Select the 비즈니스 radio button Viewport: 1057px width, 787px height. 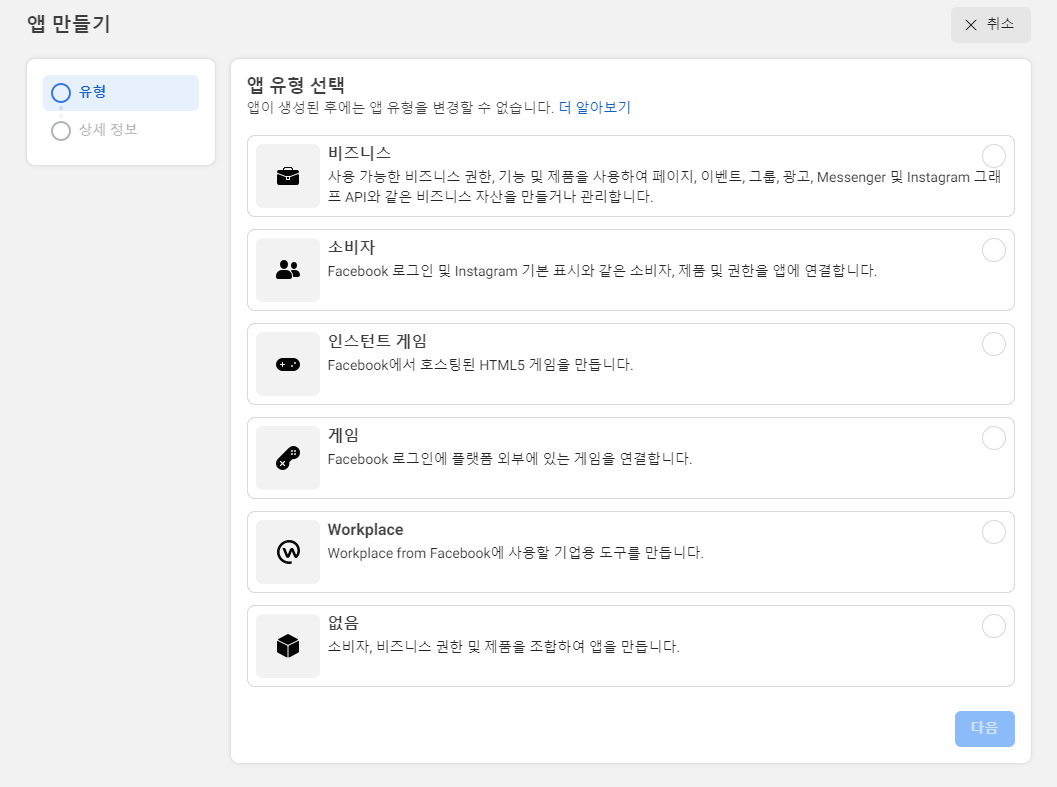(x=994, y=156)
